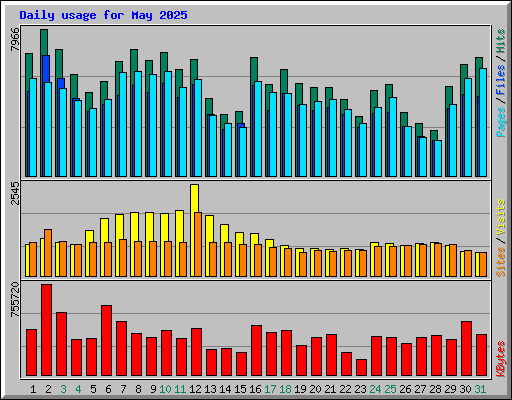Click the tallest red KBytes bar for day 2
Viewport: 512px width, 400px height.
pyautogui.click(x=47, y=330)
